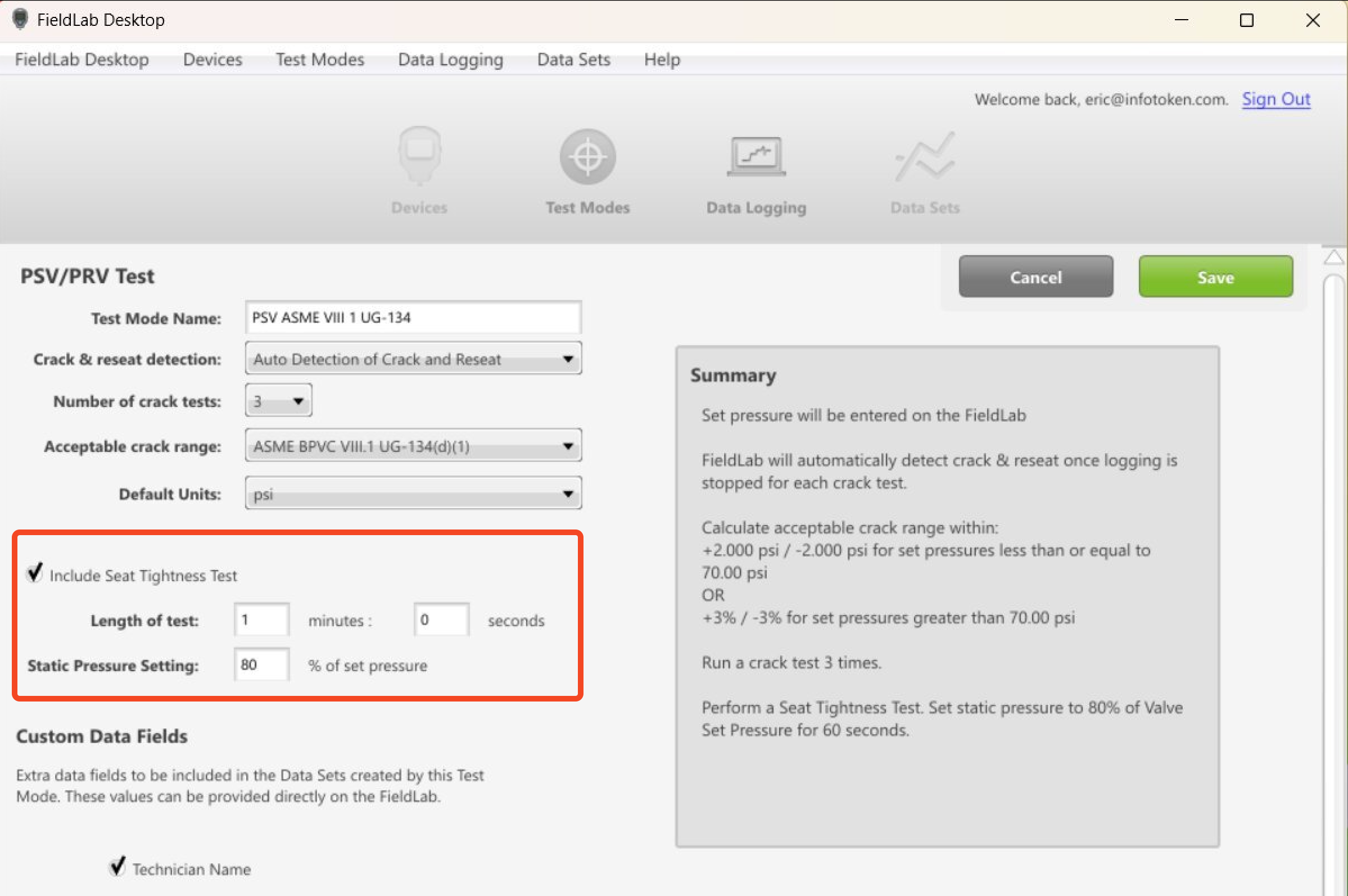Screen dimensions: 1348x896
Task: Click the Summary heading
Action: [x=733, y=375]
